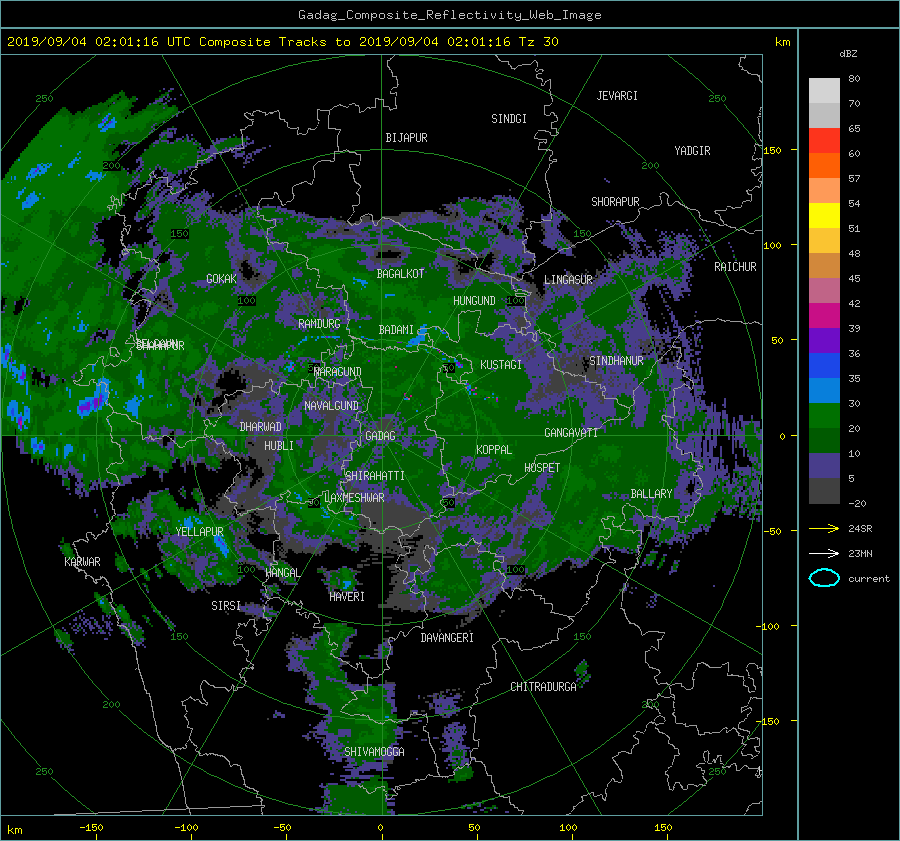This screenshot has width=900, height=841.
Task: Click the LAXMESHWAR city label
Action: (354, 498)
